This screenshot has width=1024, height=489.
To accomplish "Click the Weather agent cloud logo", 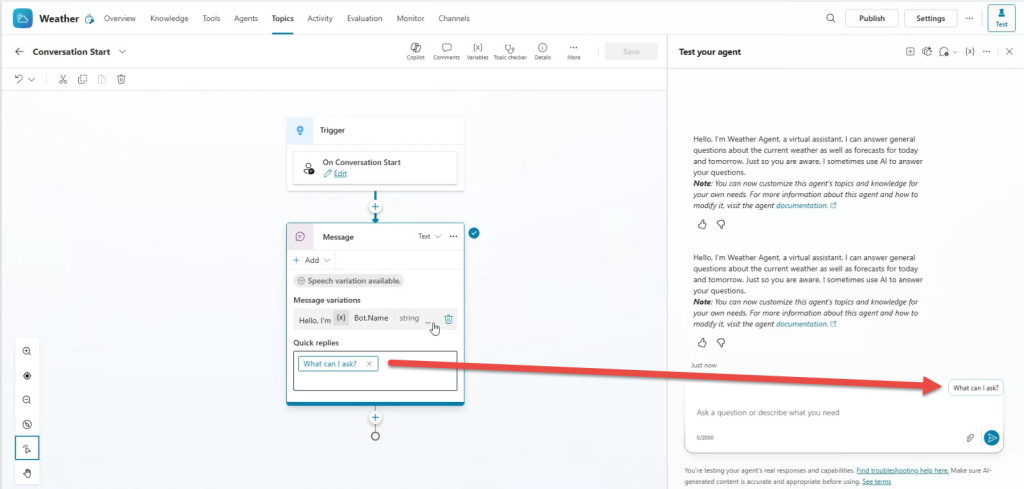I will tap(23, 18).
